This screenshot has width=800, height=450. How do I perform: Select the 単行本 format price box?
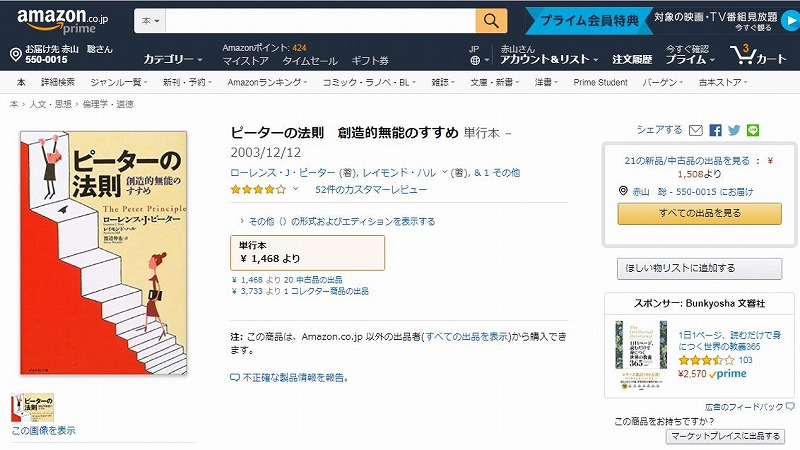307,253
